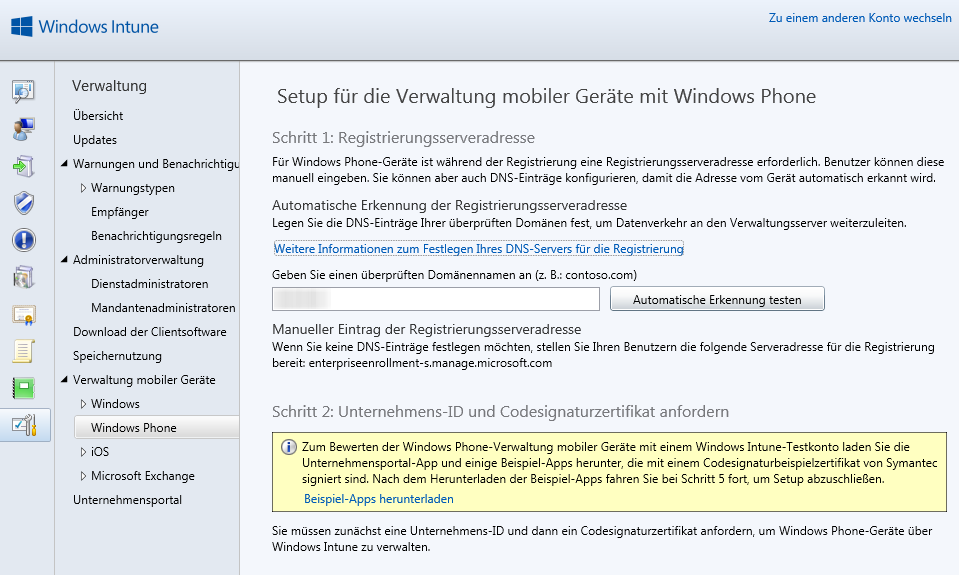Image resolution: width=959 pixels, height=575 pixels.
Task: Open the Groups workspace icon
Action: click(x=24, y=129)
